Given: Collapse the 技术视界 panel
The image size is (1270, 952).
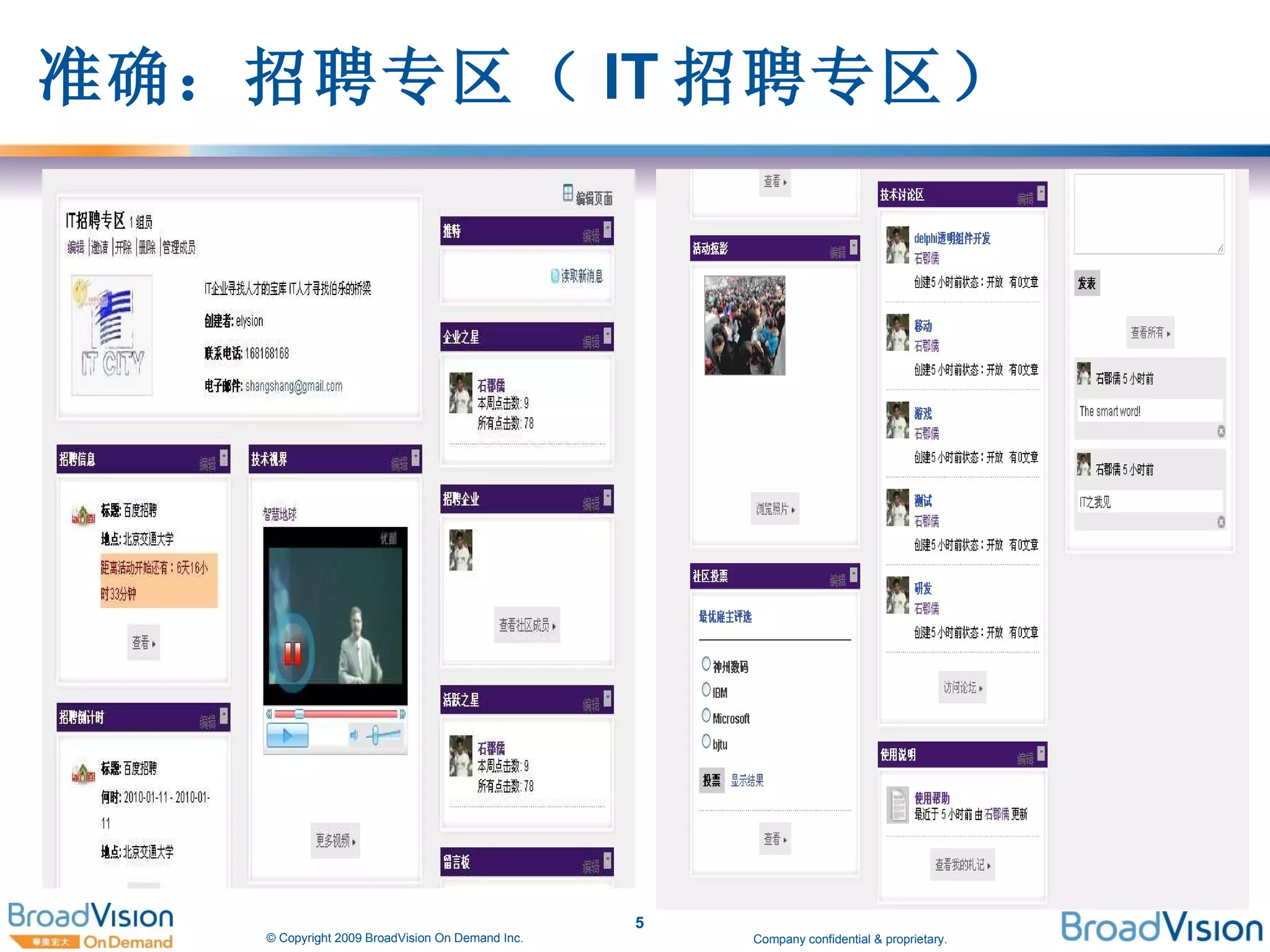Looking at the screenshot, I should pos(415,457).
